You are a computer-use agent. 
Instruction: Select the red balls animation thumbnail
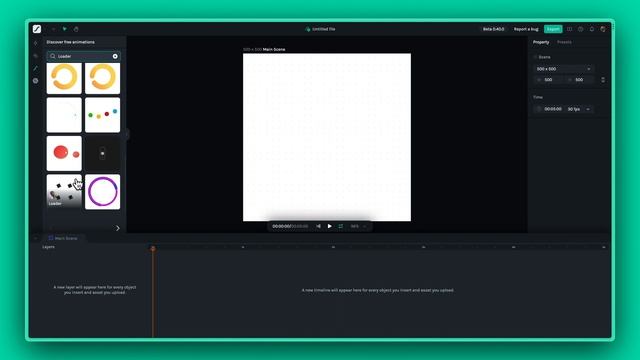[x=64, y=153]
